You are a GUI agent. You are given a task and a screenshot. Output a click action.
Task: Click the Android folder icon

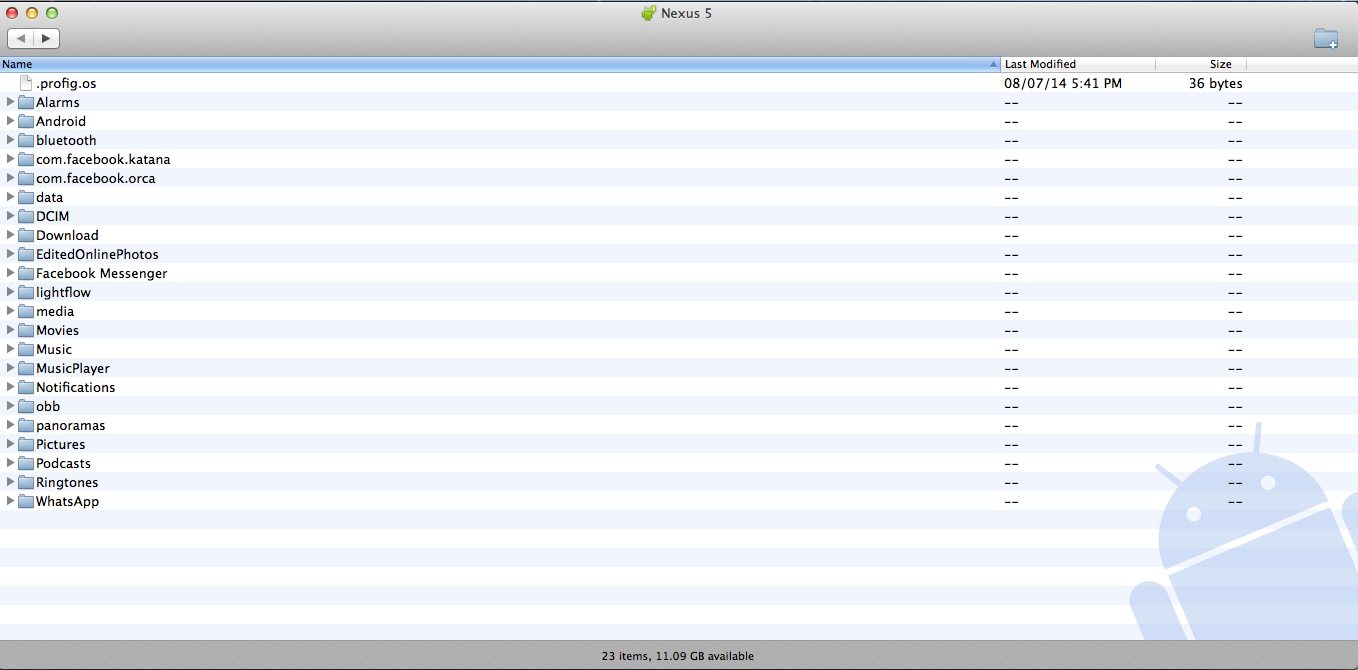[26, 121]
